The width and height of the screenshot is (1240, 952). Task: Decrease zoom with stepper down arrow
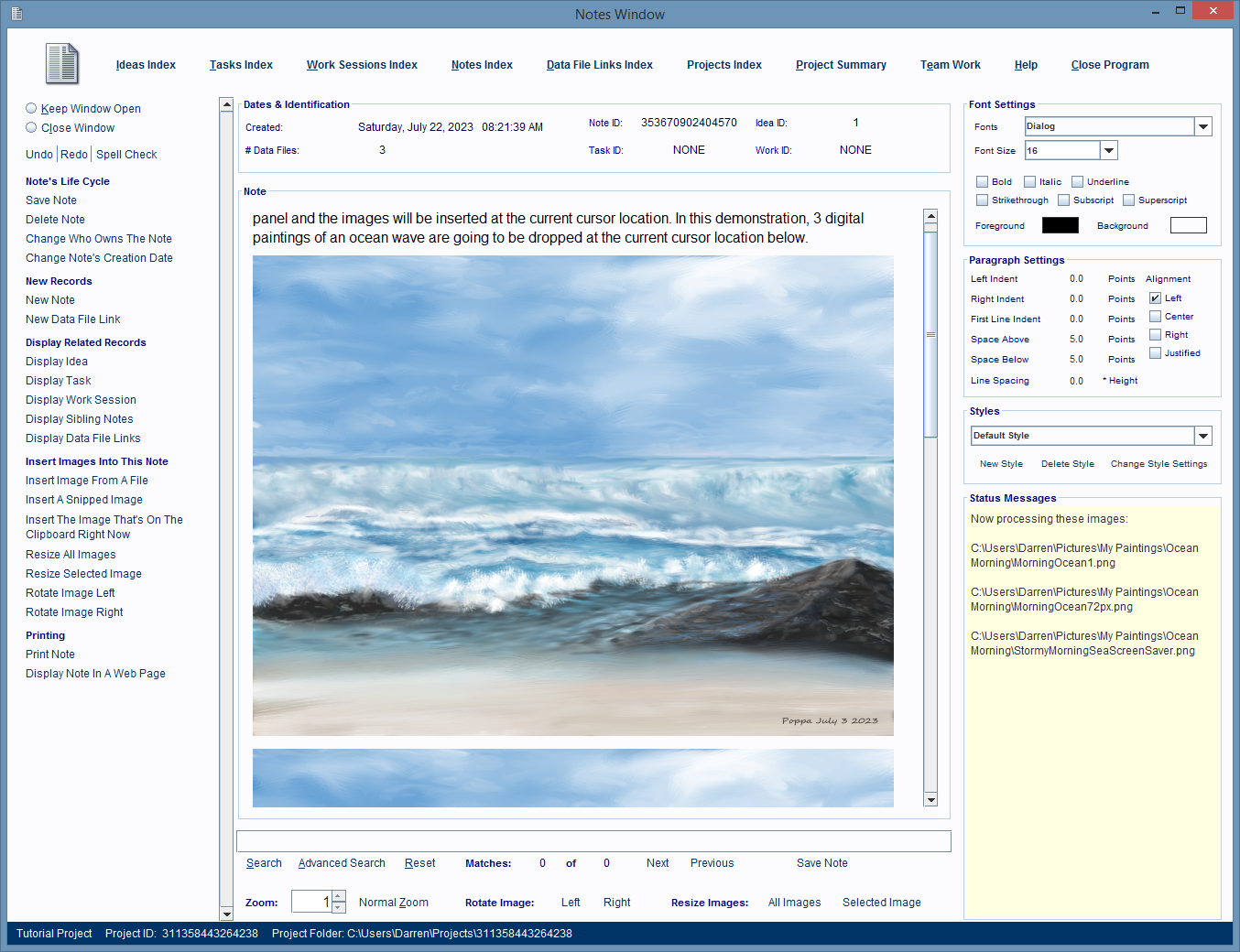(339, 907)
